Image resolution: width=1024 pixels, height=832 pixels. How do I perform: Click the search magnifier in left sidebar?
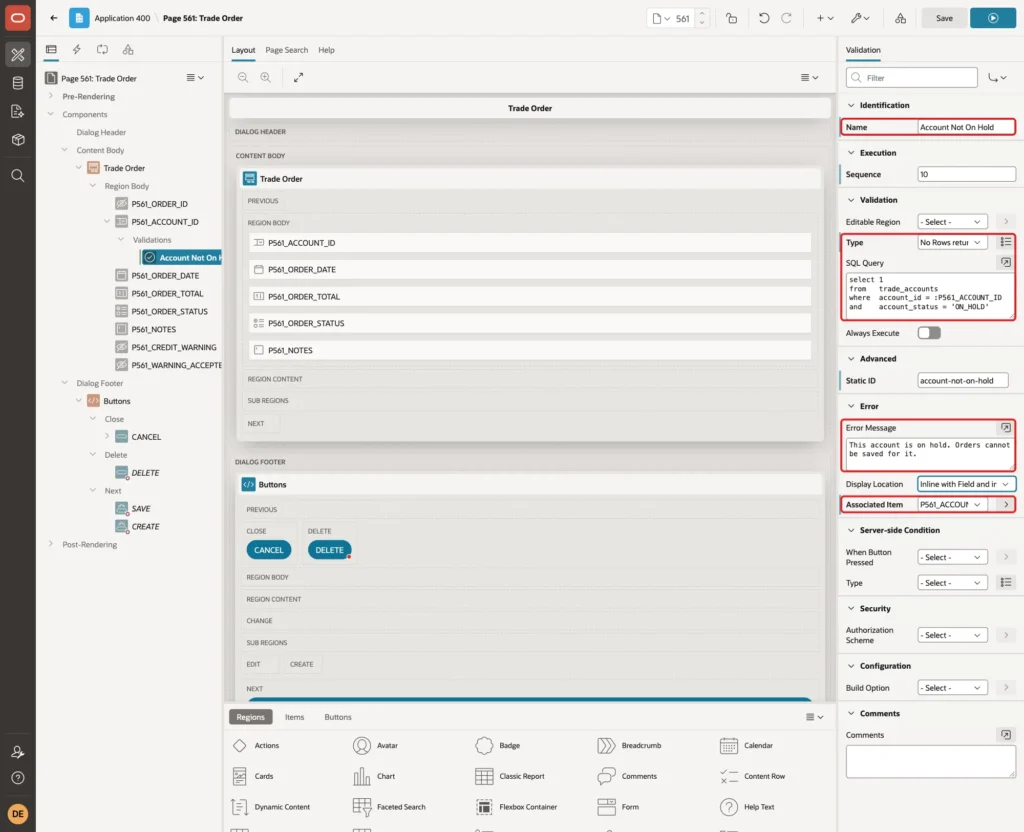tap(18, 176)
